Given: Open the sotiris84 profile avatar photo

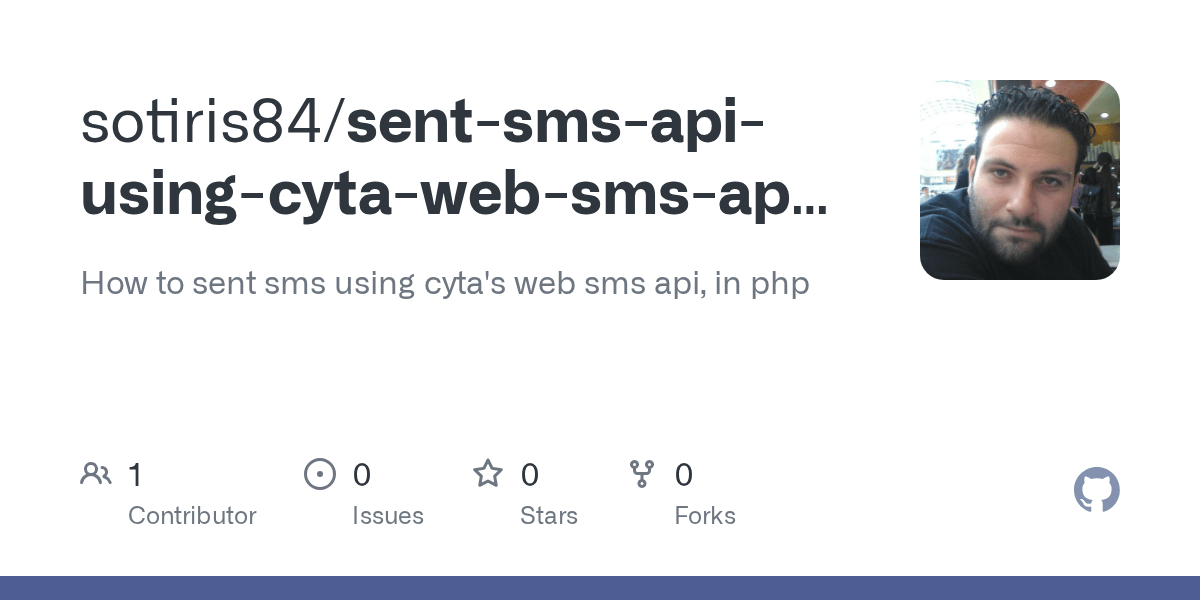Looking at the screenshot, I should (x=1020, y=180).
